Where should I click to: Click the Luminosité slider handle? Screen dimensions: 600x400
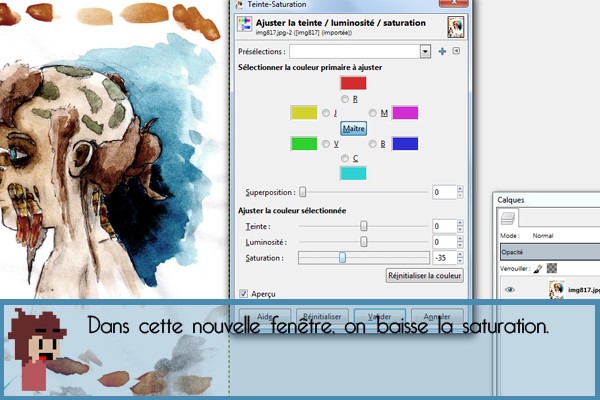point(364,242)
